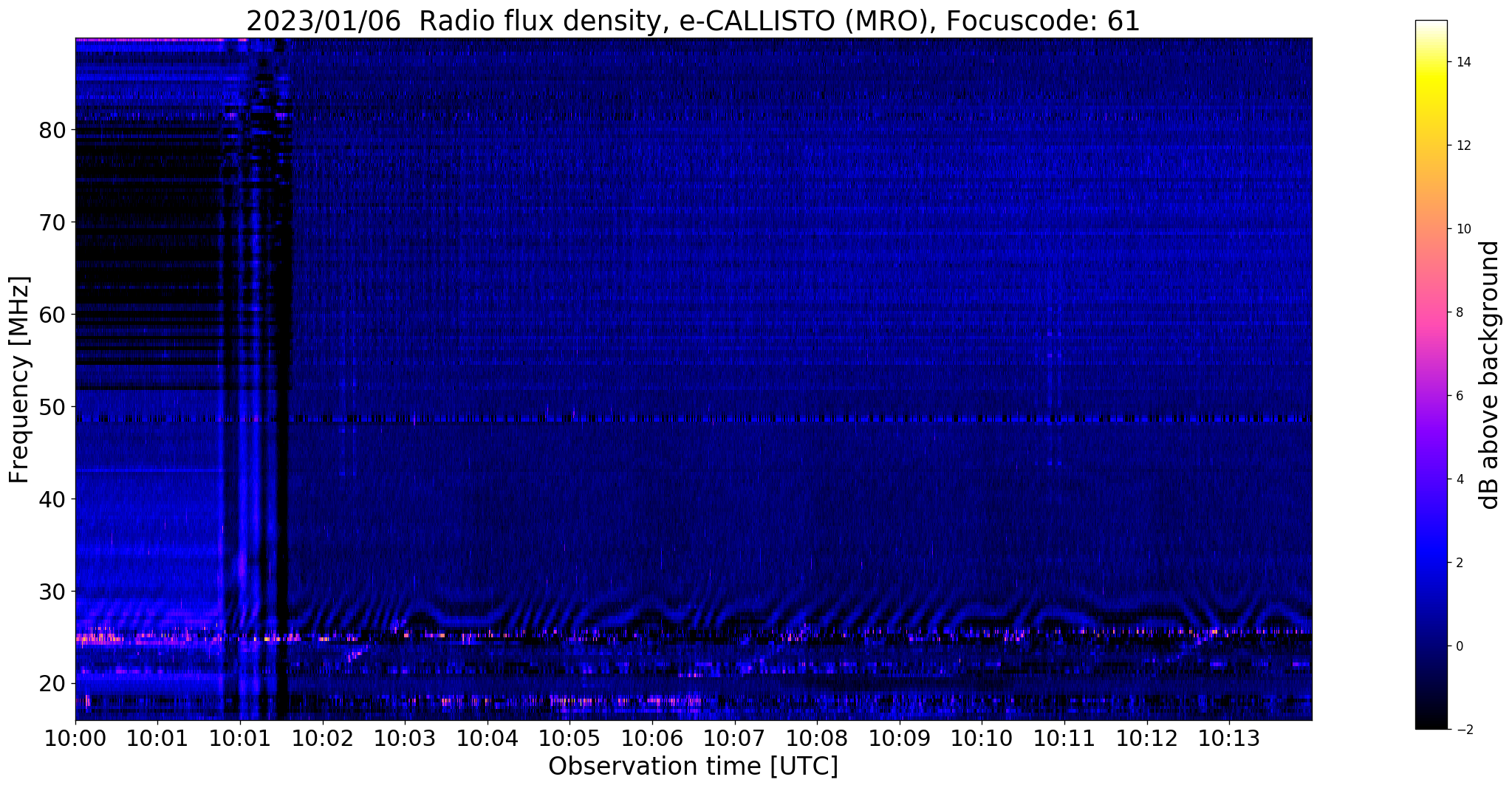Click the 10:13 time tick label

pyautogui.click(x=1229, y=738)
